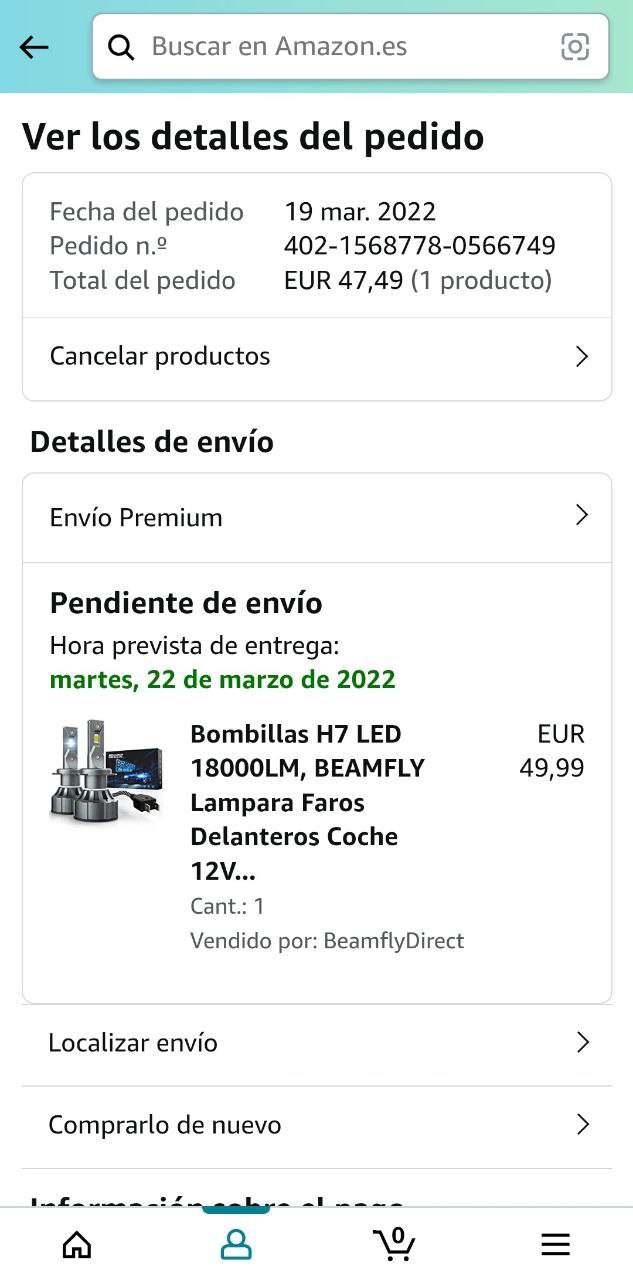Tap Comprarlo de nuevo text
The image size is (633, 1280).
click(165, 1125)
